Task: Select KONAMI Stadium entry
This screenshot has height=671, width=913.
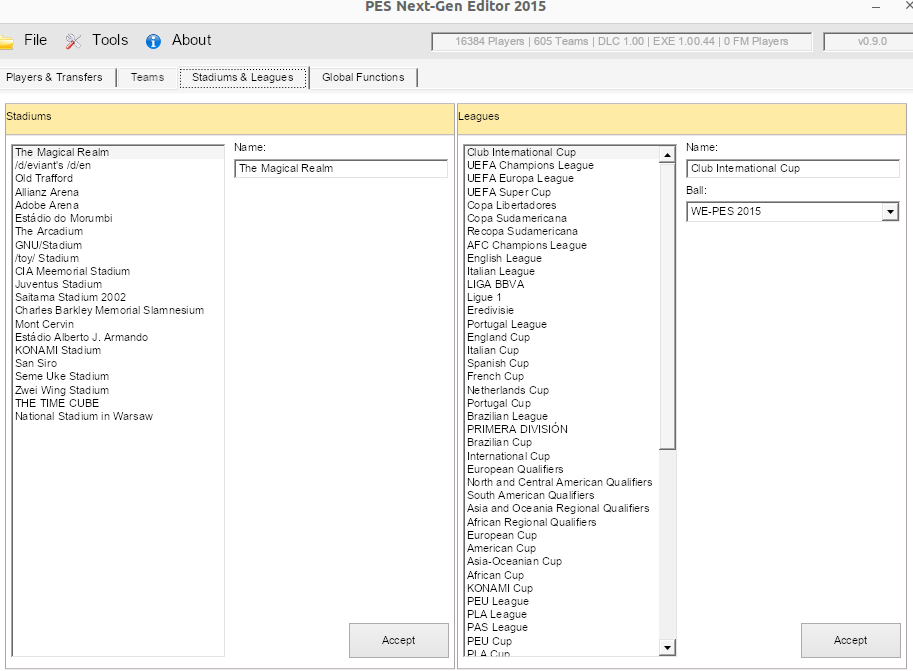Action: pos(118,350)
